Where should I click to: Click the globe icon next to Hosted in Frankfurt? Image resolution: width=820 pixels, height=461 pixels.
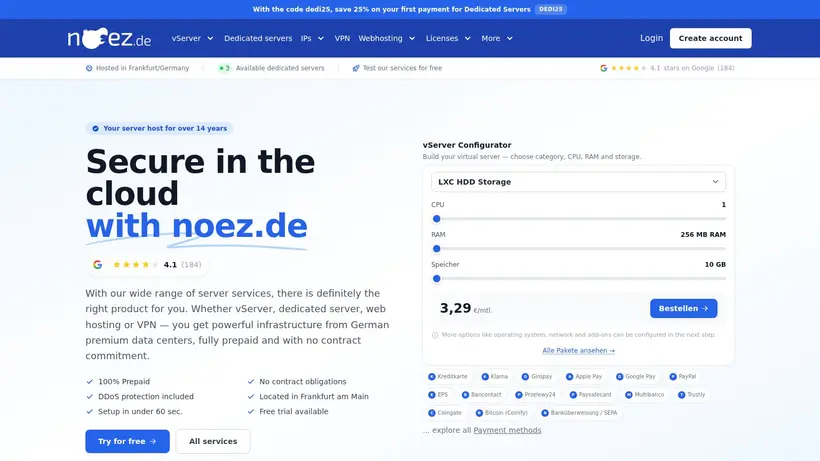89,68
